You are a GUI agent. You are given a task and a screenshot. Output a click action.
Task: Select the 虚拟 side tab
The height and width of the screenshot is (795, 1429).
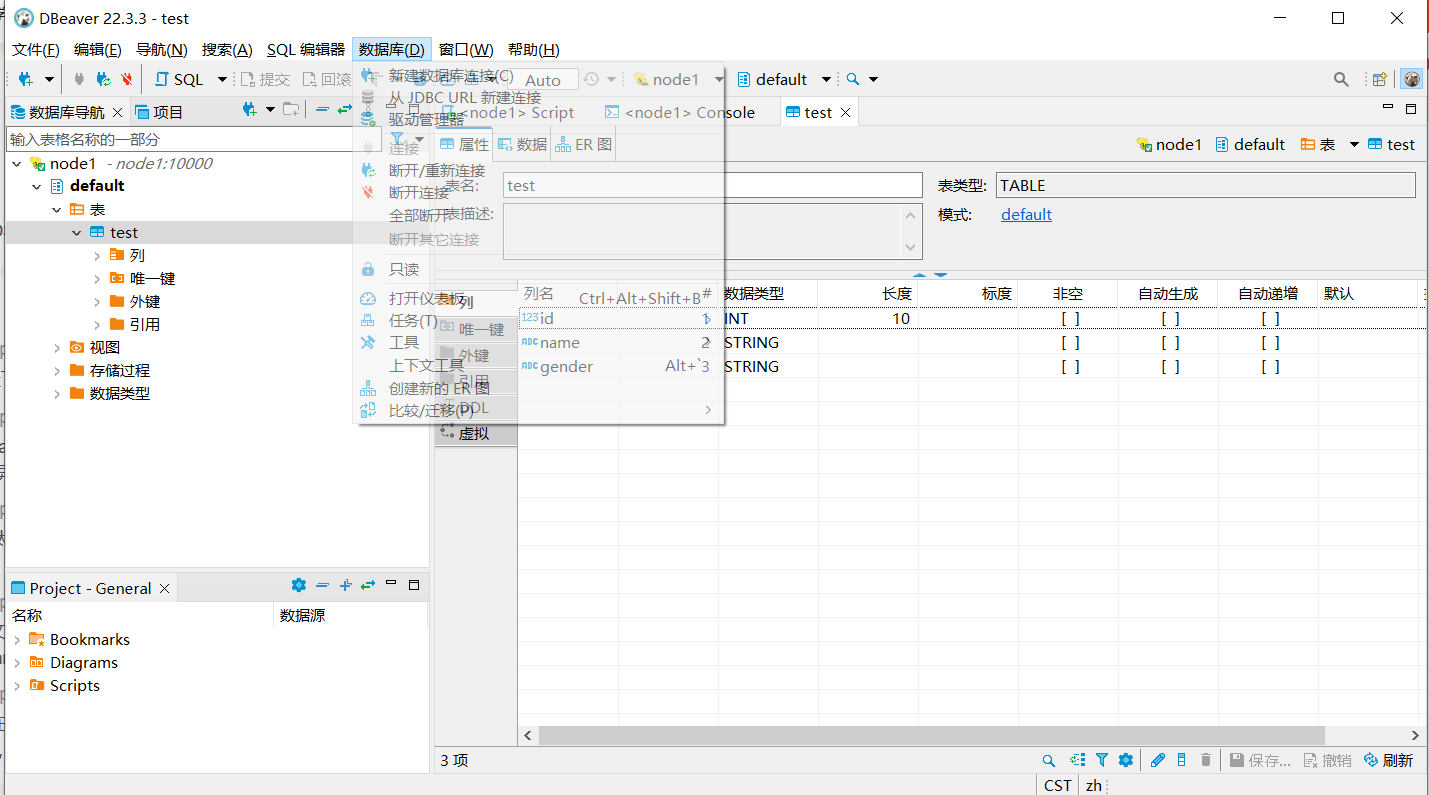476,434
